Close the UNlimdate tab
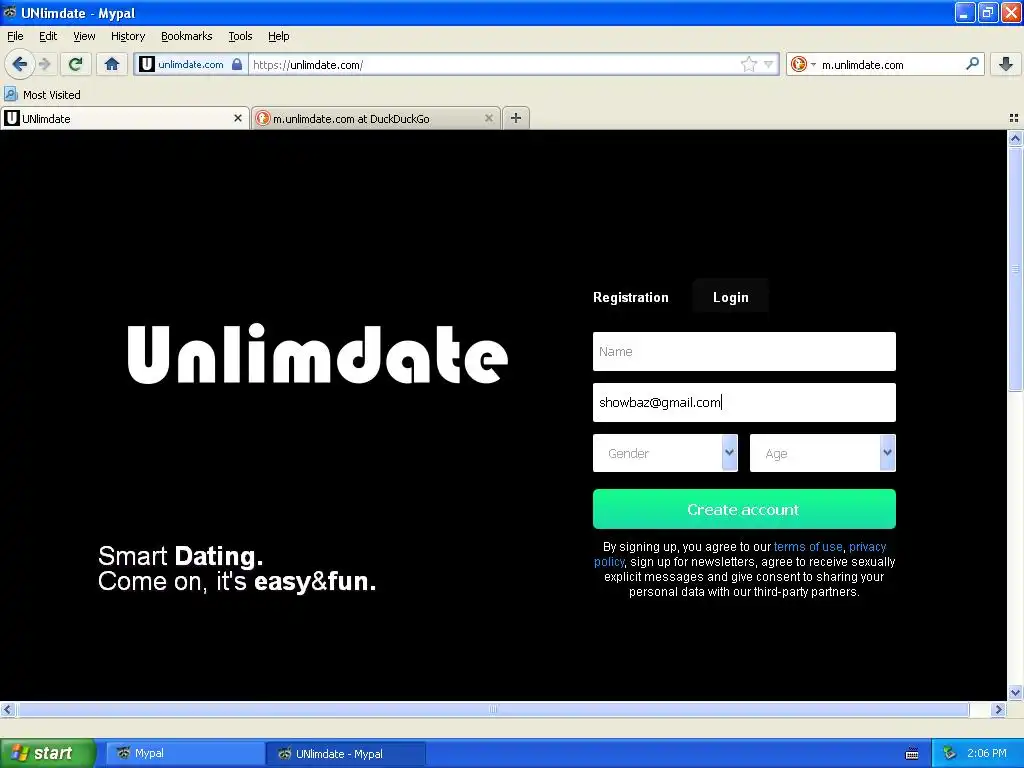Image resolution: width=1024 pixels, height=768 pixels. [x=238, y=118]
